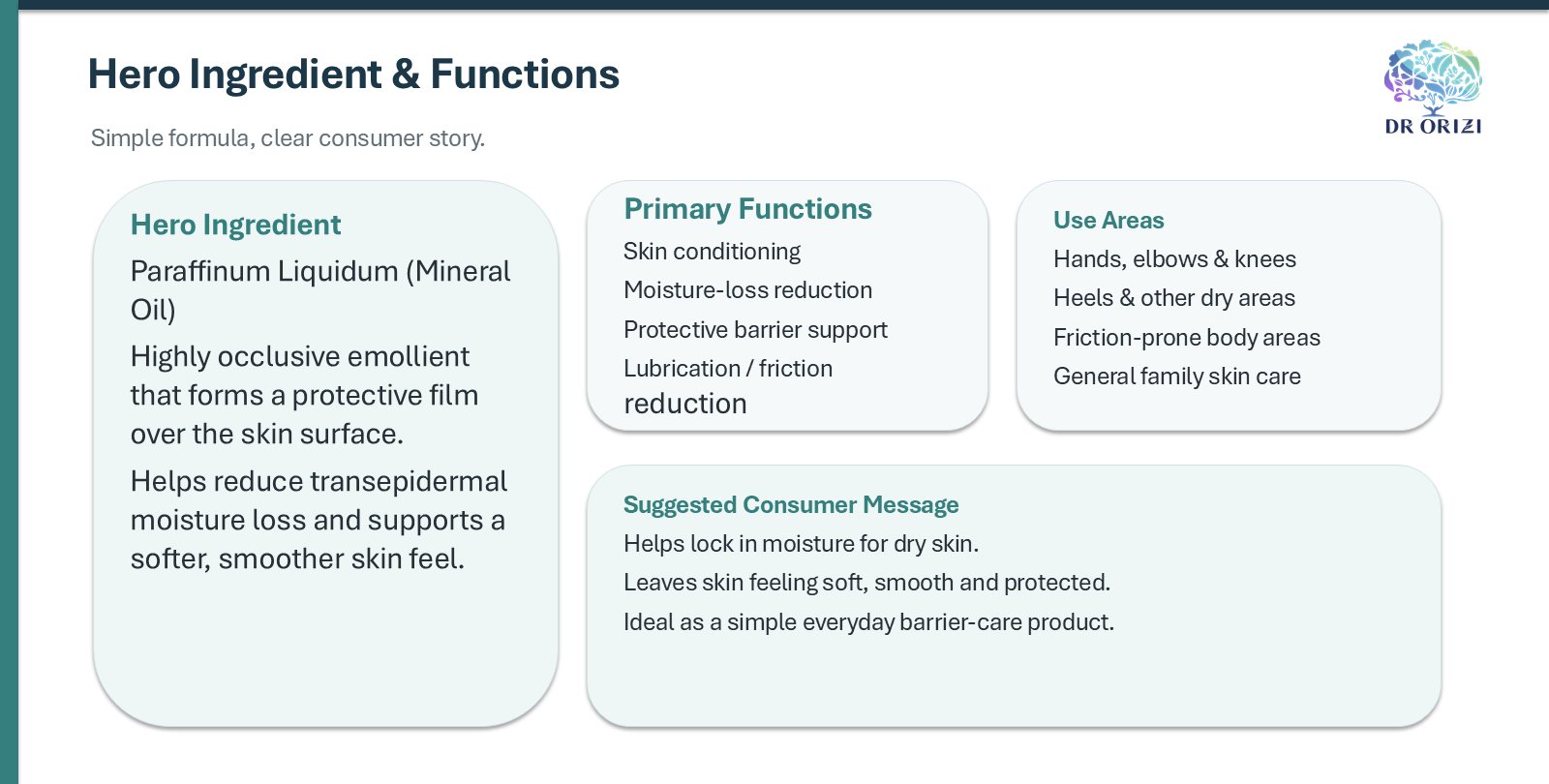This screenshot has height=784, width=1549.
Task: Select the 'Ideal as a simple everyday' line
Action: click(x=868, y=622)
